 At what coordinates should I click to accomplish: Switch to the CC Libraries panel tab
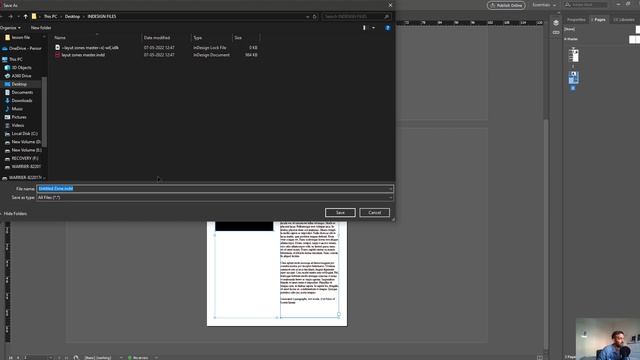point(624,20)
